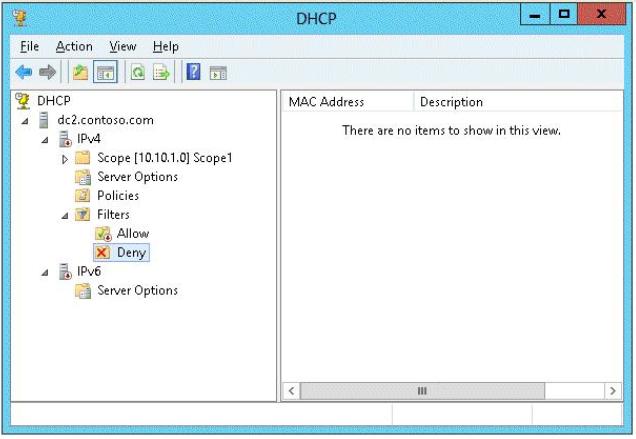Select the Policies label
The width and height of the screenshot is (636, 439).
coord(118,196)
